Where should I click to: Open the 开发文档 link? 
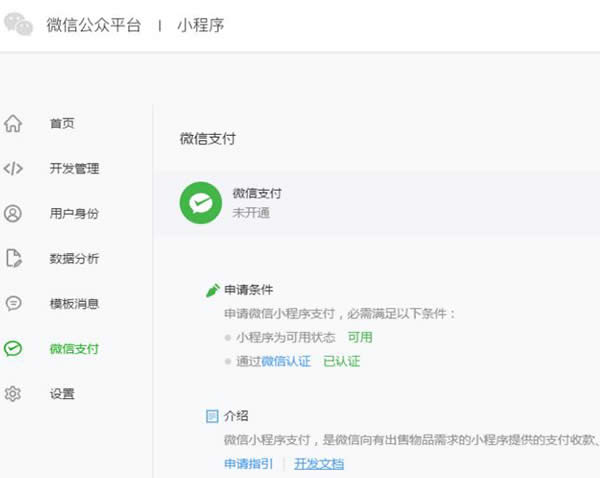click(x=319, y=464)
